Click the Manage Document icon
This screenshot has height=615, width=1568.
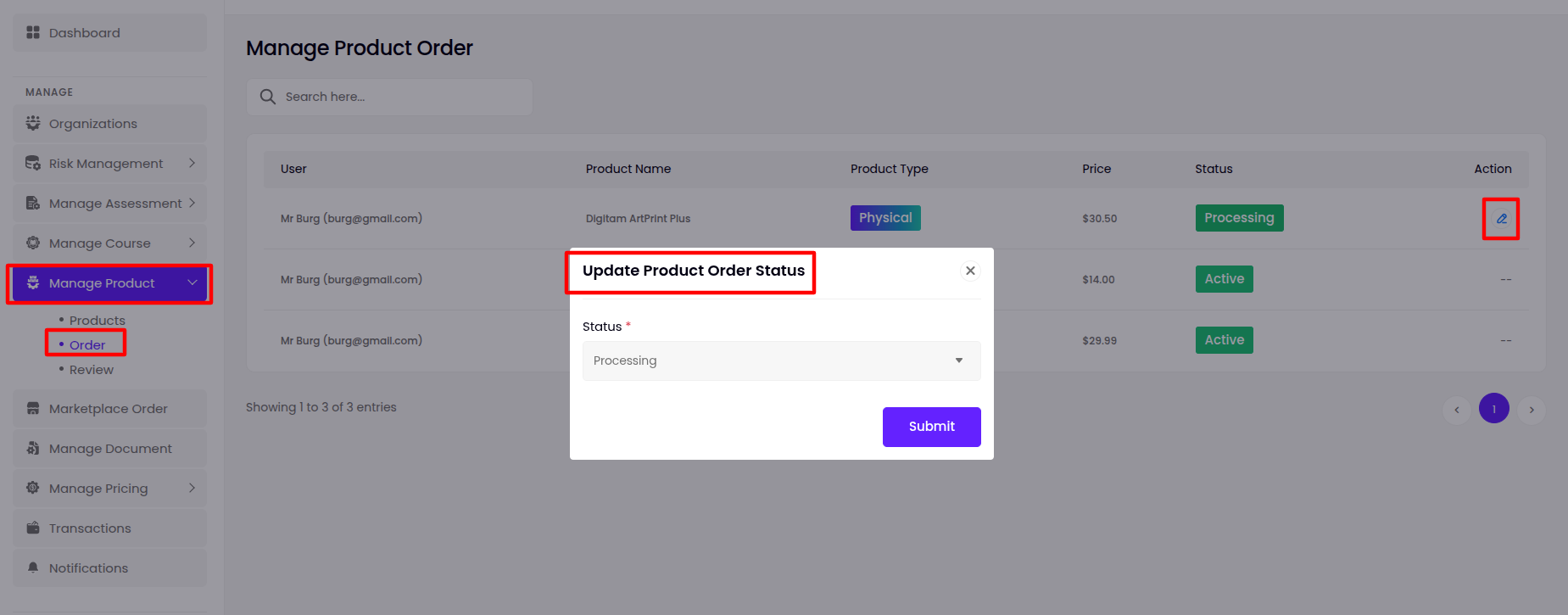(x=33, y=448)
